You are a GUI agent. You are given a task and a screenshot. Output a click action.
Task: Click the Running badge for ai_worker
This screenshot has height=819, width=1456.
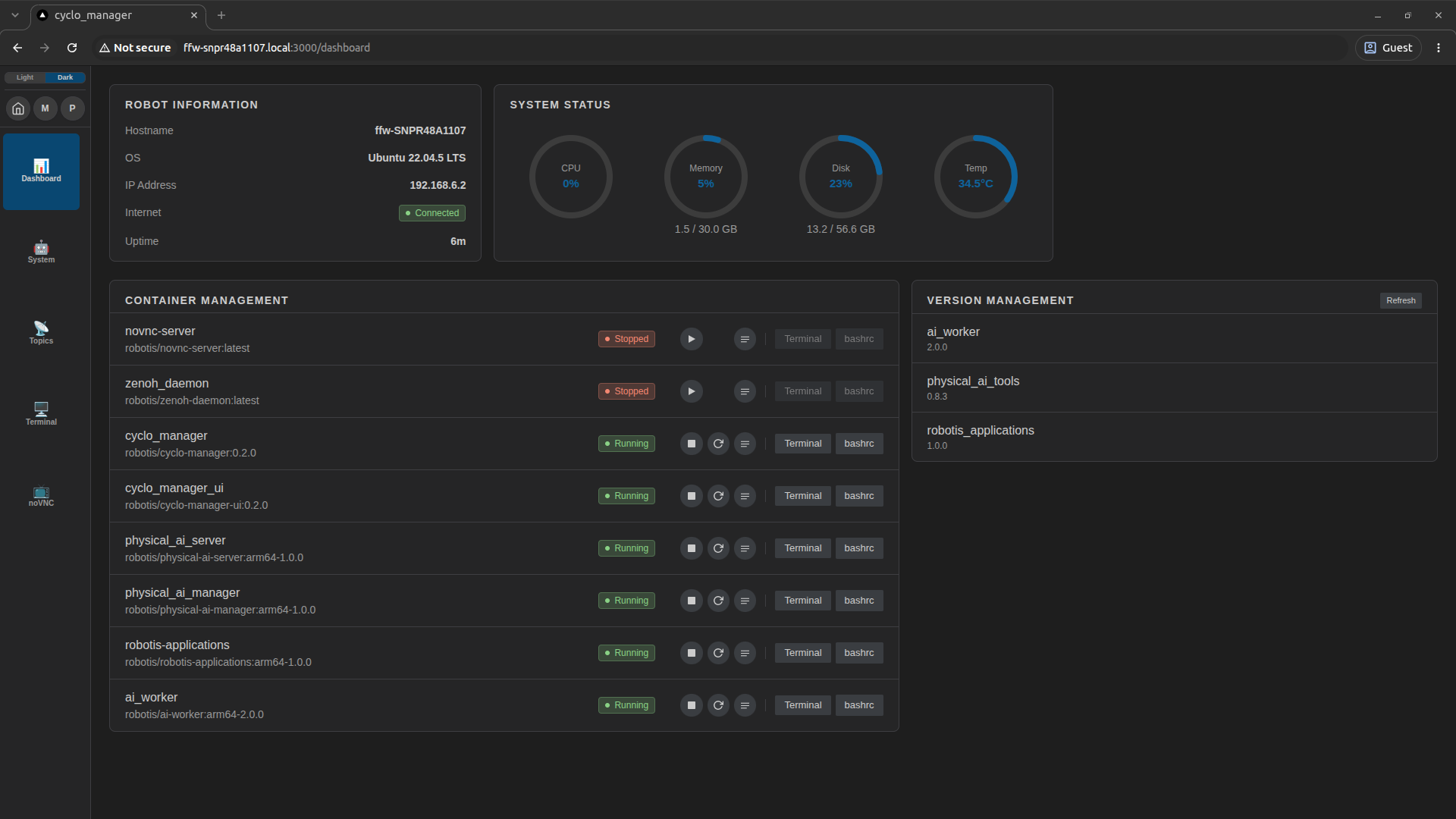coord(626,705)
